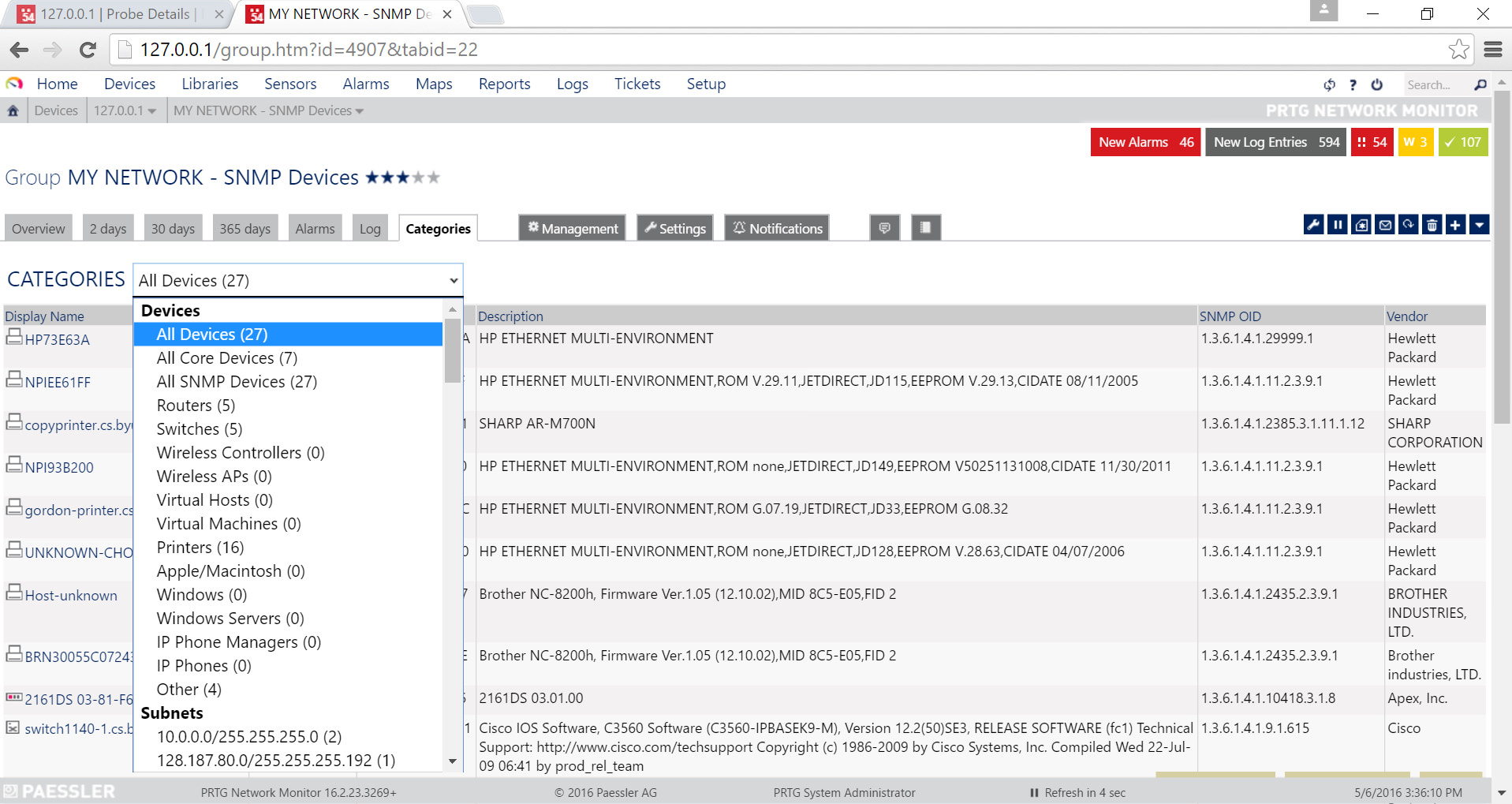
Task: Open the Sensors menu
Action: (x=290, y=84)
